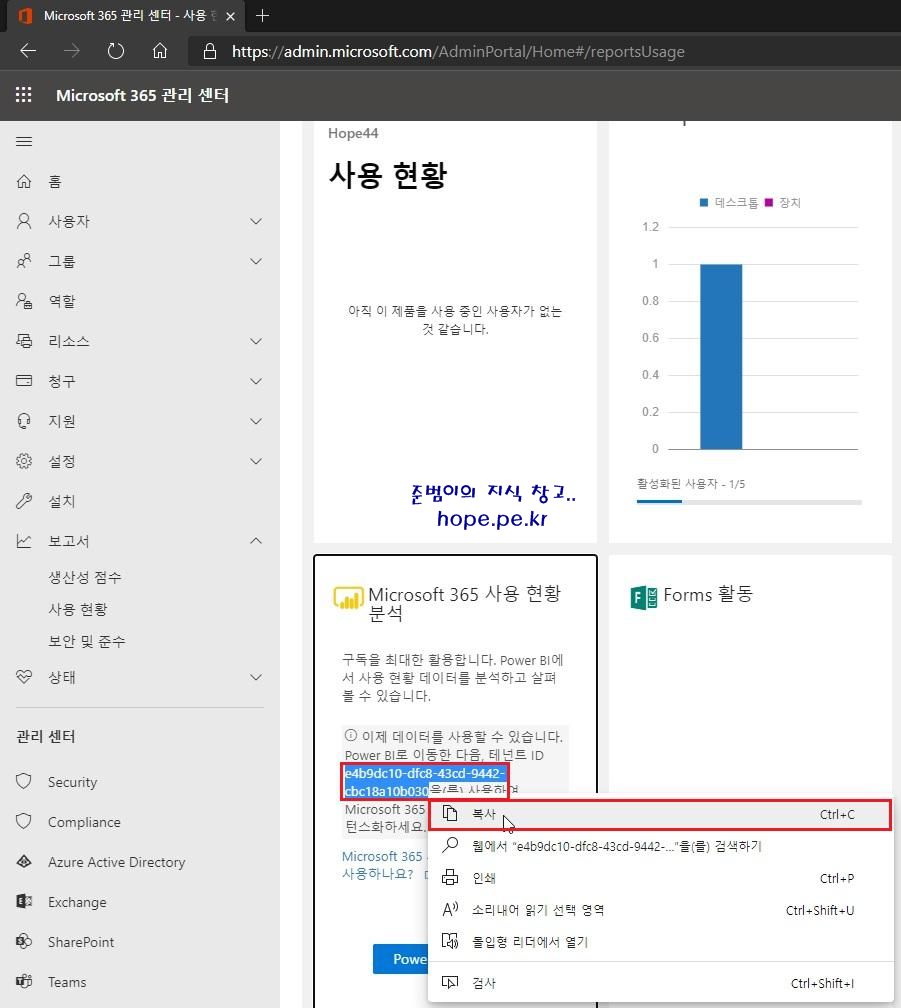Expand the 설정 chevron
This screenshot has width=901, height=1008.
pyautogui.click(x=256, y=461)
